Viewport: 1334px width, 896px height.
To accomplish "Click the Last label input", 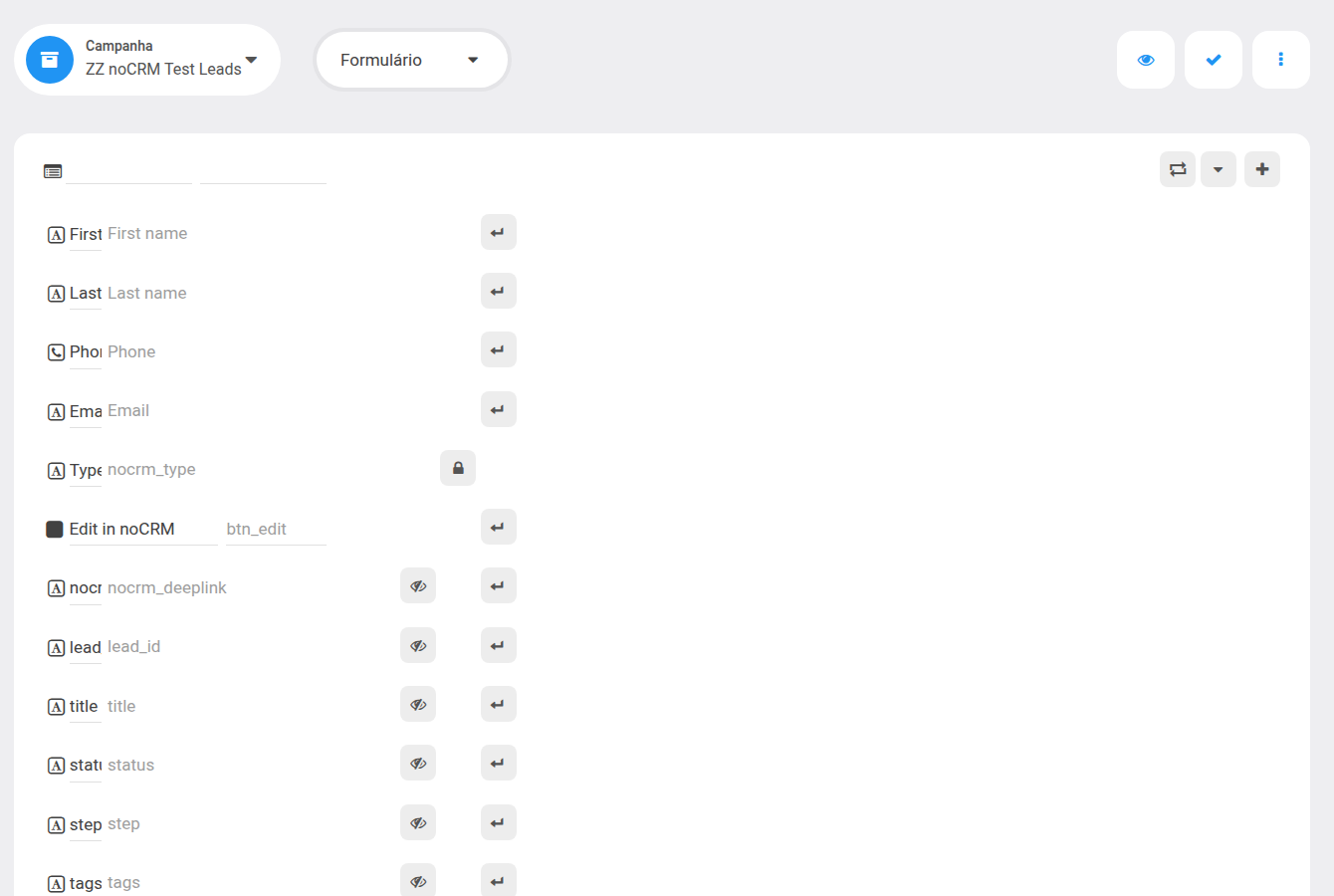I will [x=86, y=293].
